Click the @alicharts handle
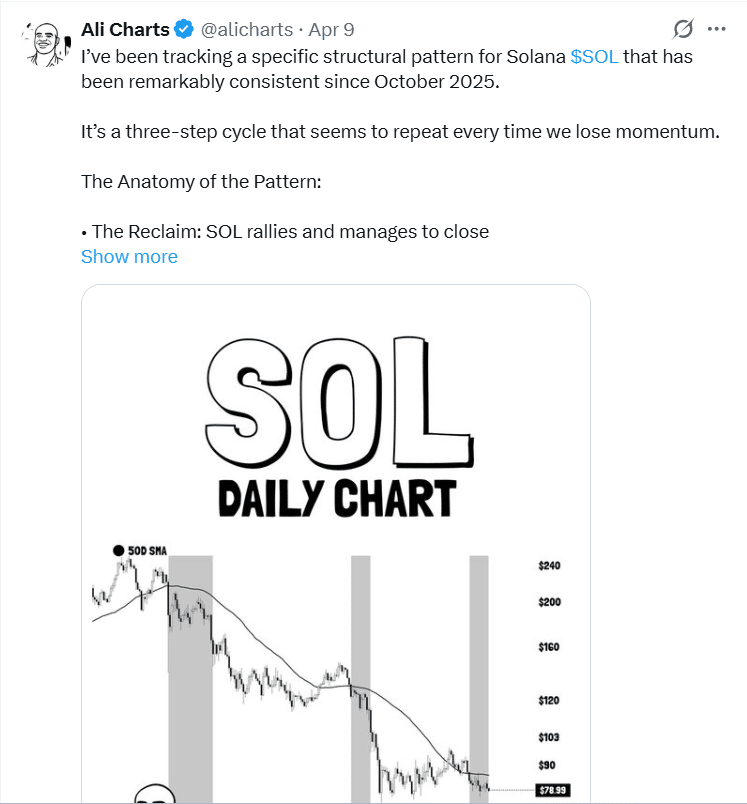The height and width of the screenshot is (804, 747). click(248, 29)
